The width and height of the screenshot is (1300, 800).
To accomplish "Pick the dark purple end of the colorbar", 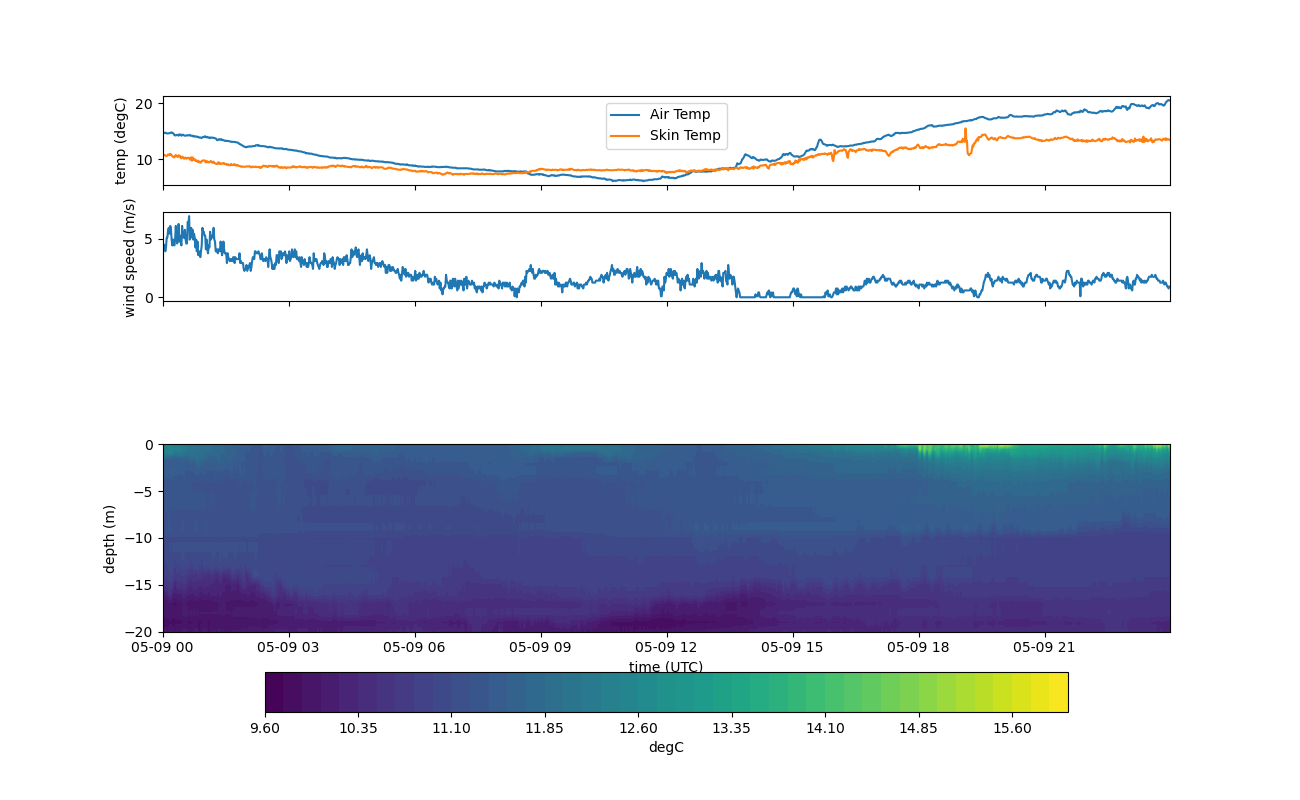I will click(274, 692).
